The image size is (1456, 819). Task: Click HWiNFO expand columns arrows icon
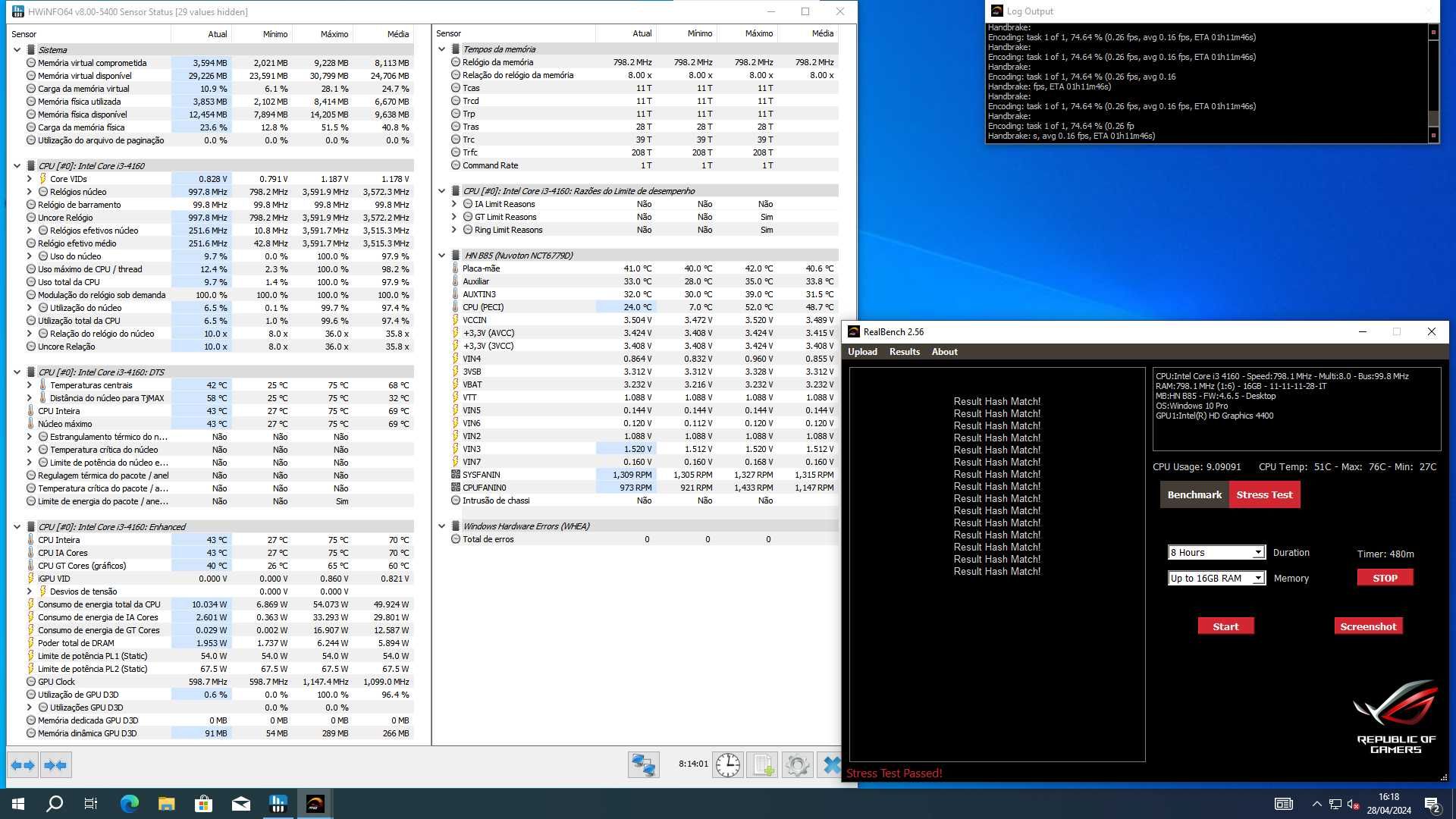[x=23, y=765]
